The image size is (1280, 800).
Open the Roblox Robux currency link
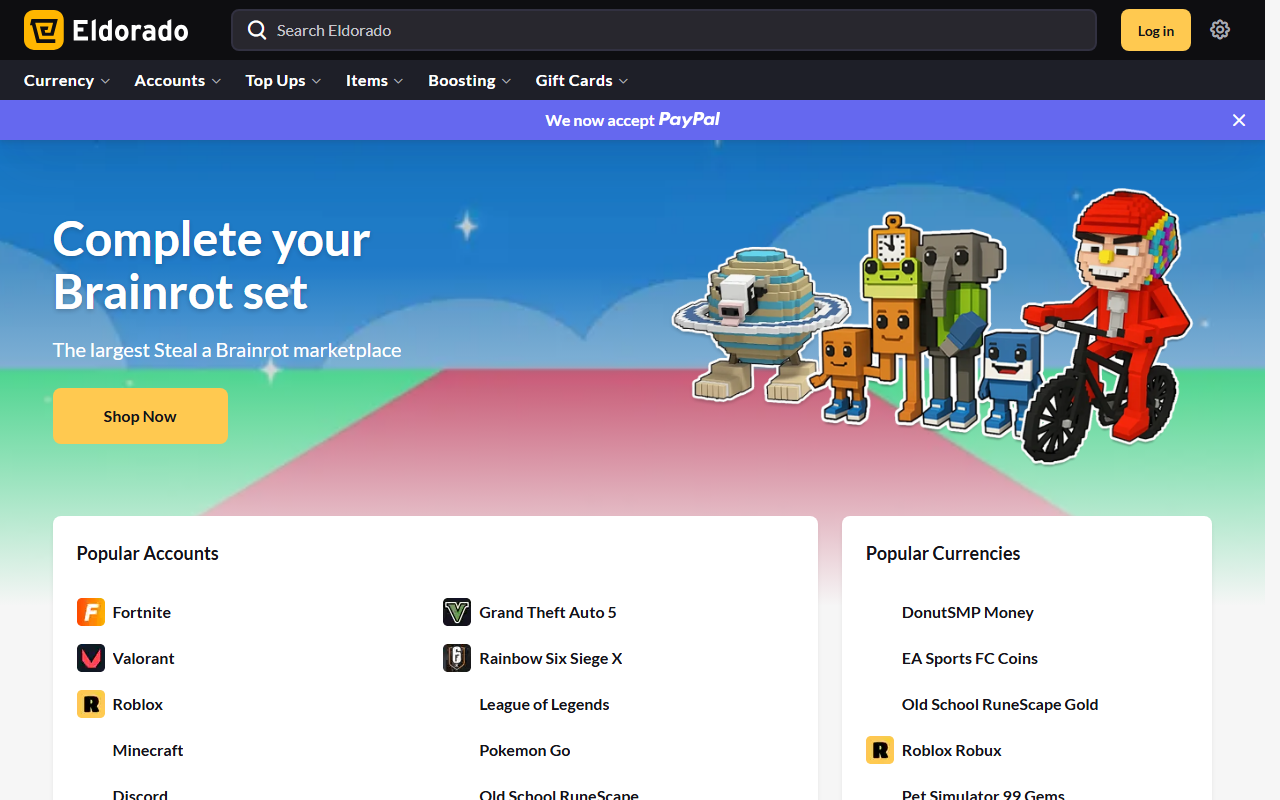(x=952, y=750)
